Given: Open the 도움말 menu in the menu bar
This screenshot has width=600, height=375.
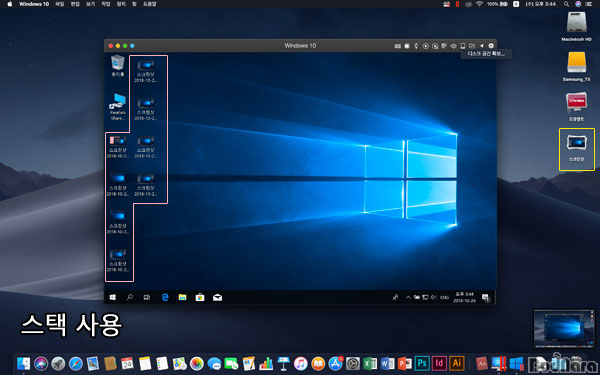Looking at the screenshot, I should pos(150,4).
